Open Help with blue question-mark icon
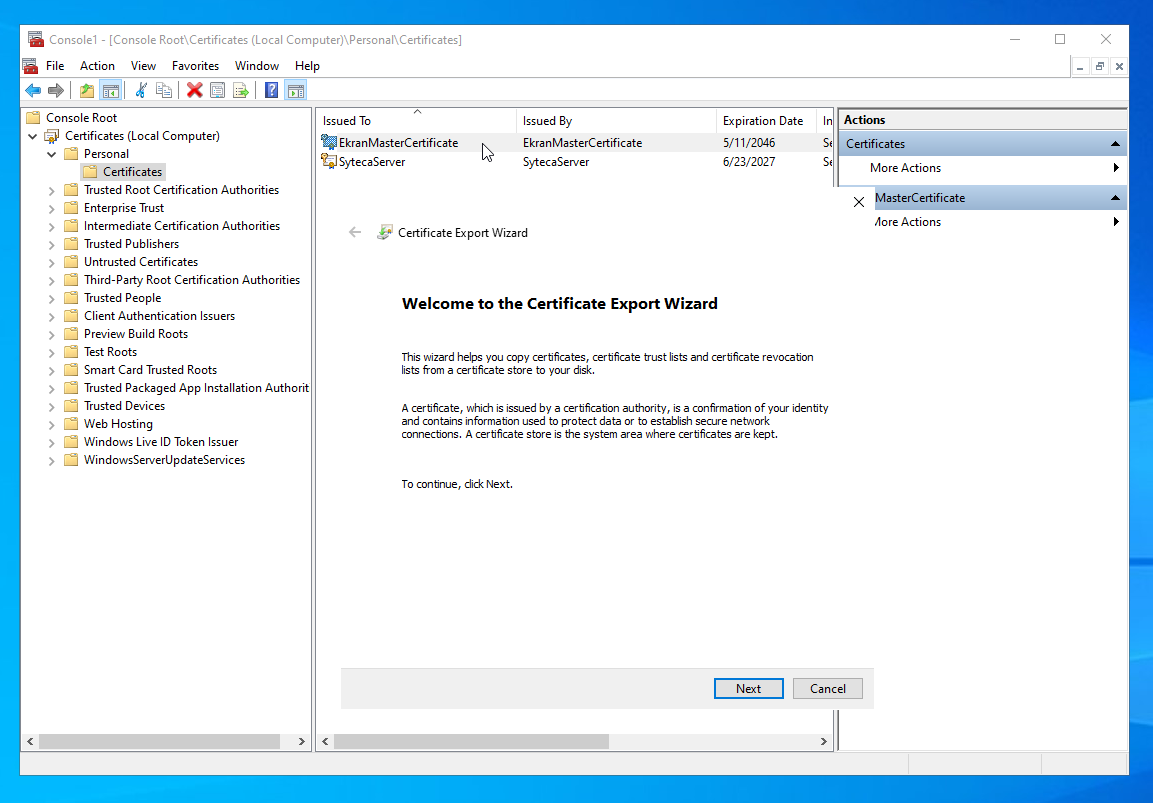 tap(271, 90)
